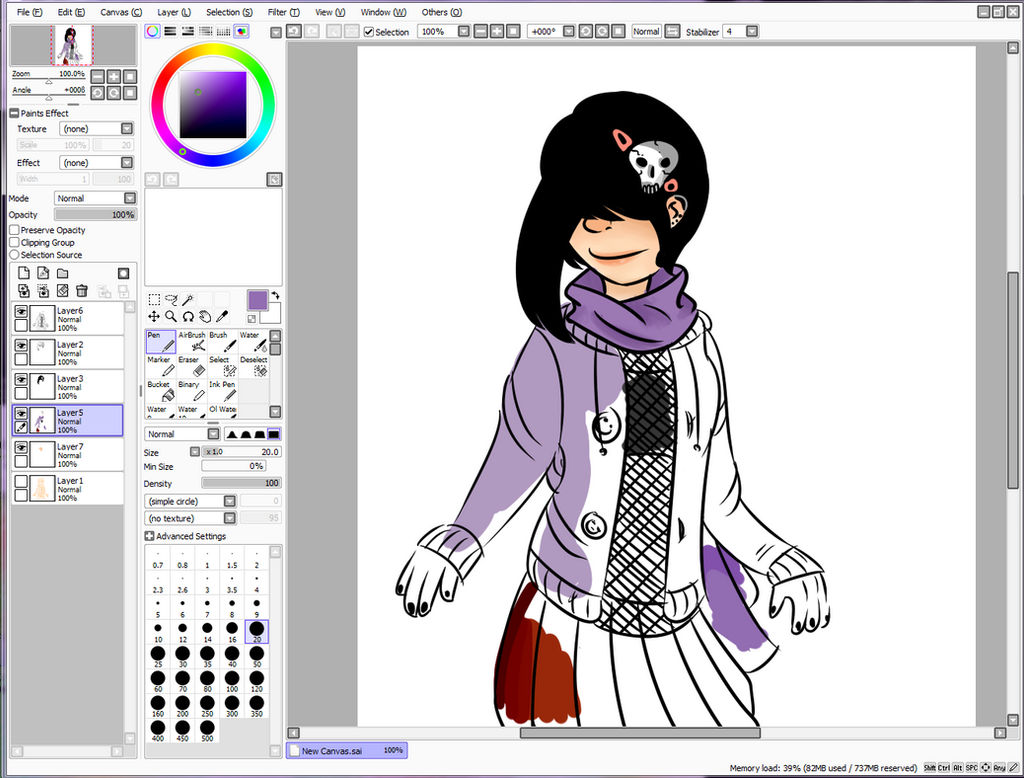Switch to New Canvas.sai document tab
Image resolution: width=1024 pixels, height=778 pixels.
pos(347,751)
